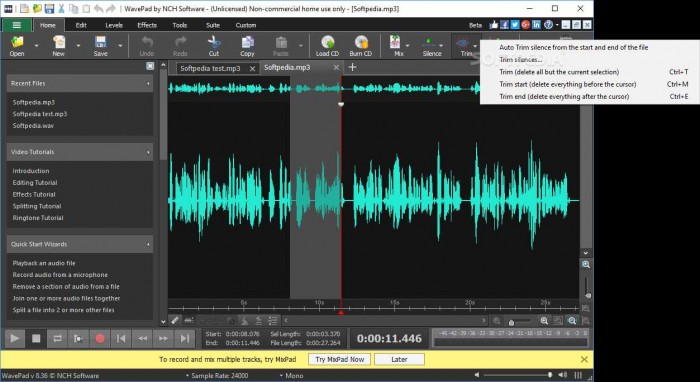The height and width of the screenshot is (382, 700).
Task: Switch to the Effects ribbon tab
Action: [x=147, y=25]
